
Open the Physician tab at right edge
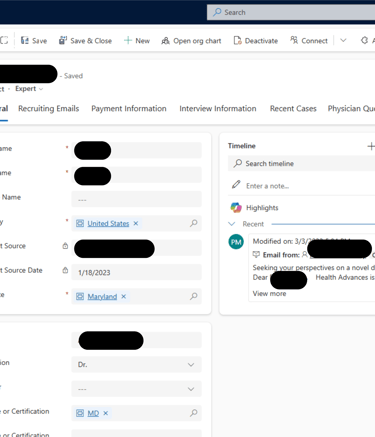click(x=351, y=109)
